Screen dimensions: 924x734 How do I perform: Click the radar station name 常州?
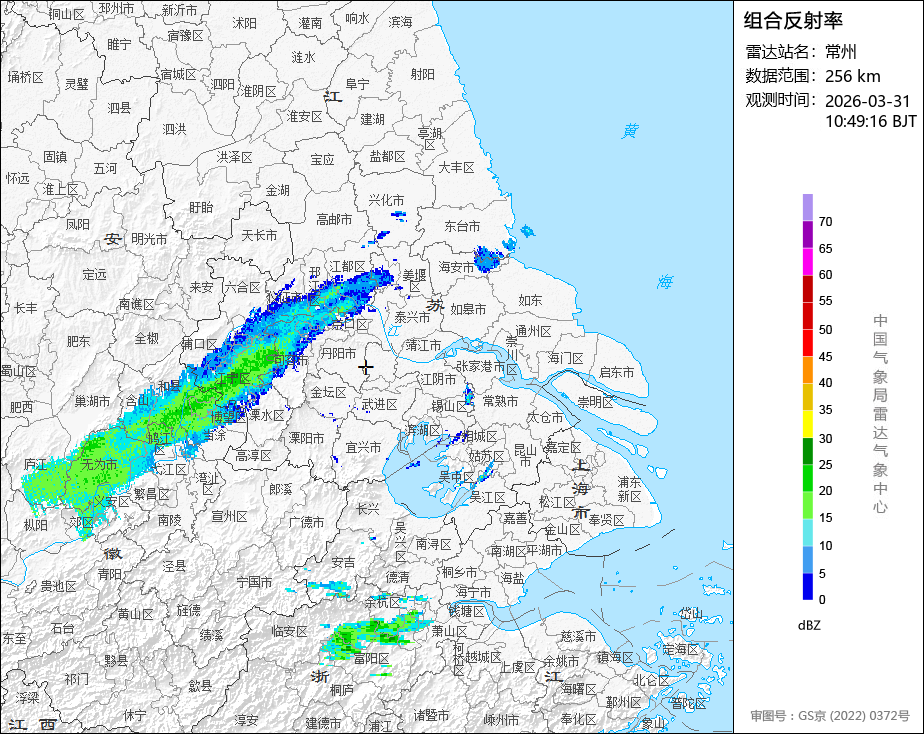840,52
